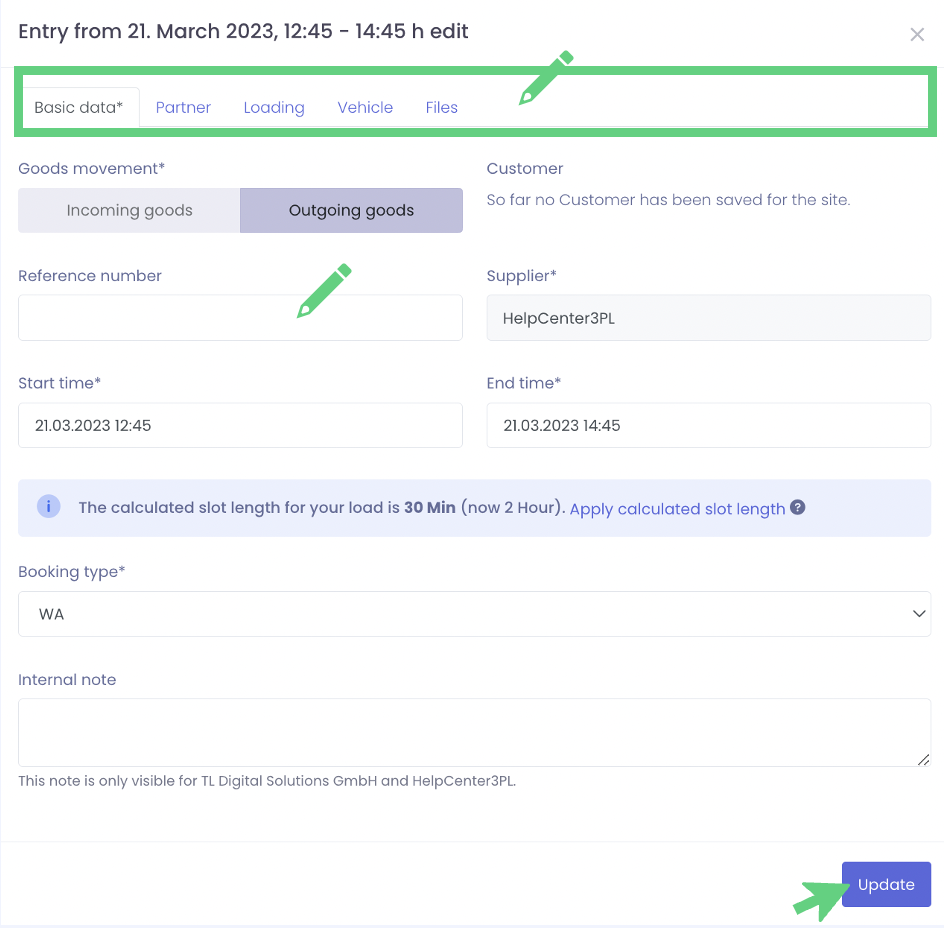
Task: Select Incoming goods movement
Action: click(129, 210)
